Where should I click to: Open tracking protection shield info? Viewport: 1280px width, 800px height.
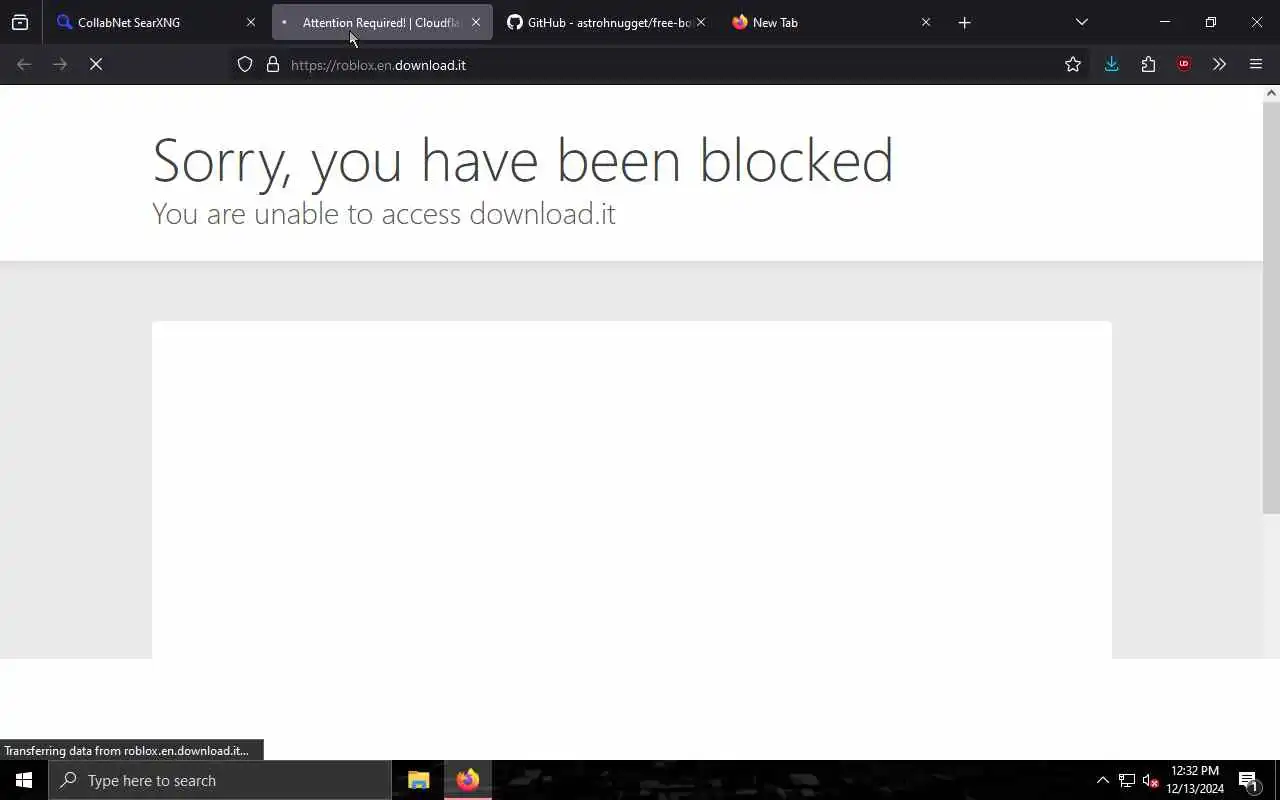(245, 65)
